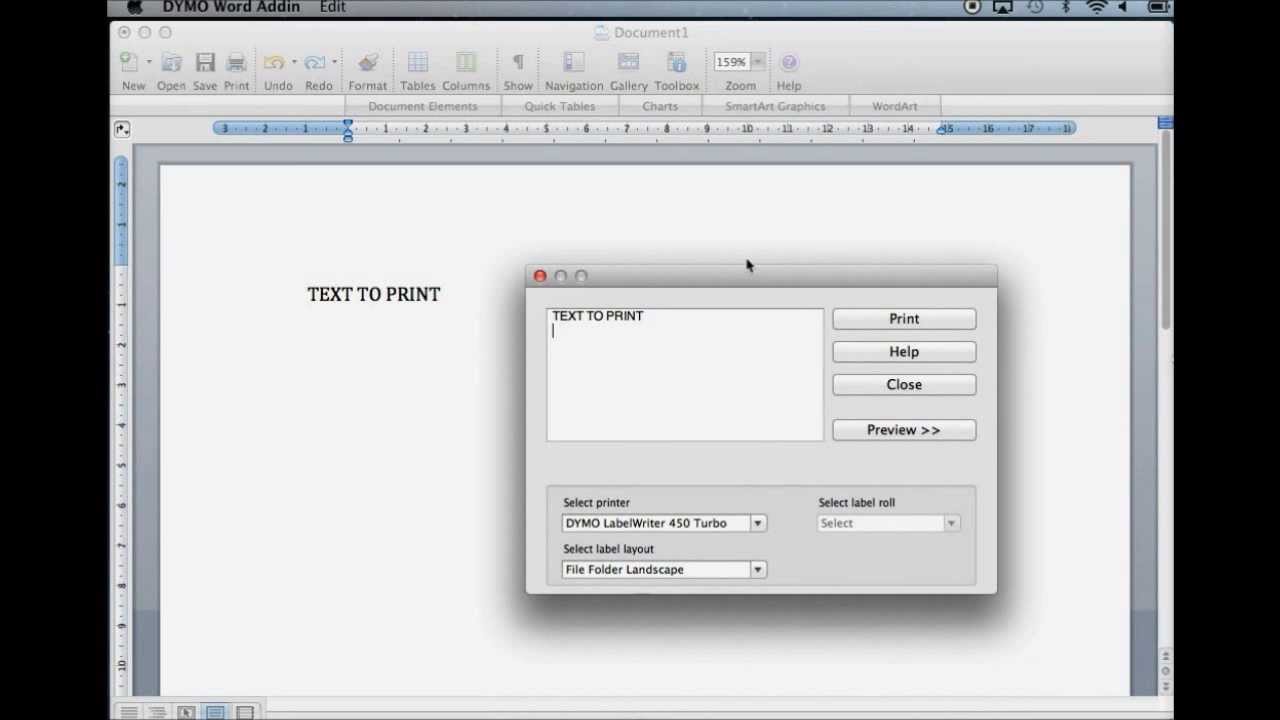The image size is (1280, 720).
Task: Click the Help button in DYMO dialog
Action: pos(904,352)
